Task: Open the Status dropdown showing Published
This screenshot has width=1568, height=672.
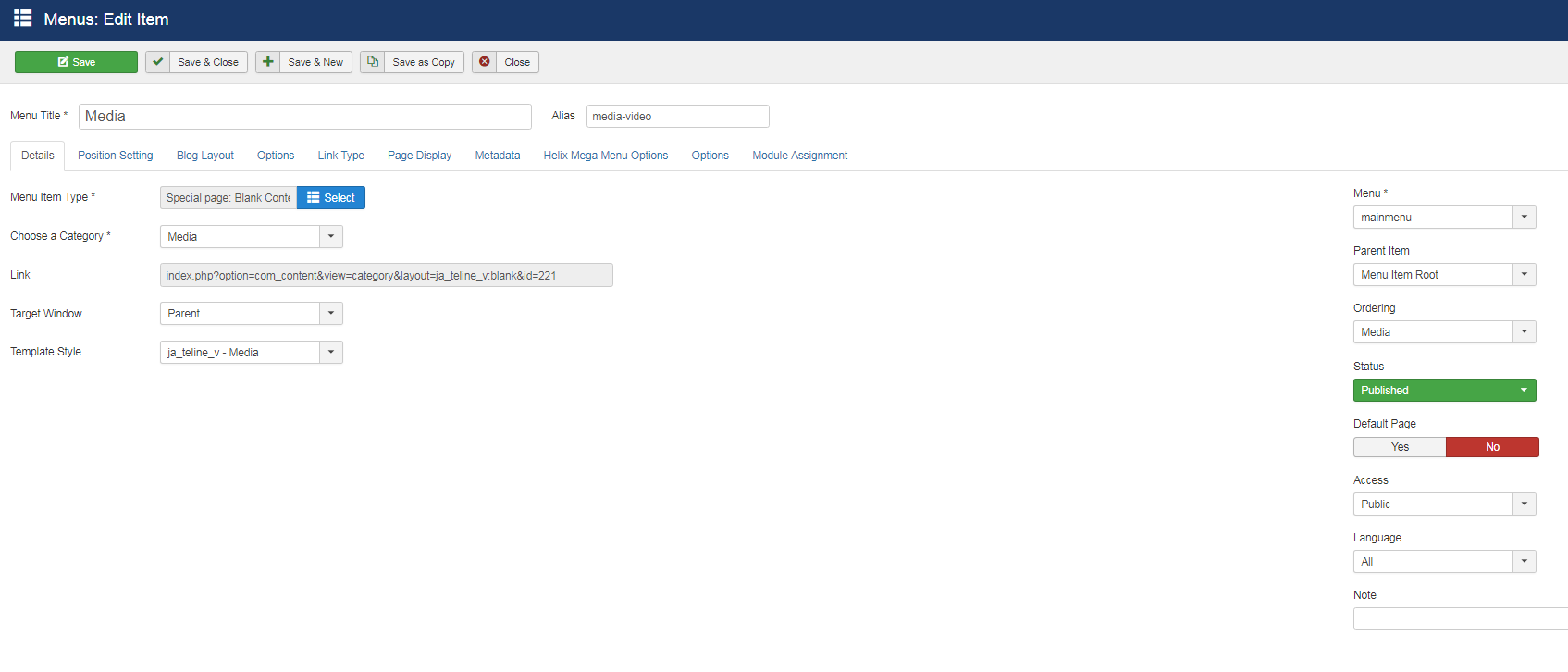Action: [x=1445, y=391]
